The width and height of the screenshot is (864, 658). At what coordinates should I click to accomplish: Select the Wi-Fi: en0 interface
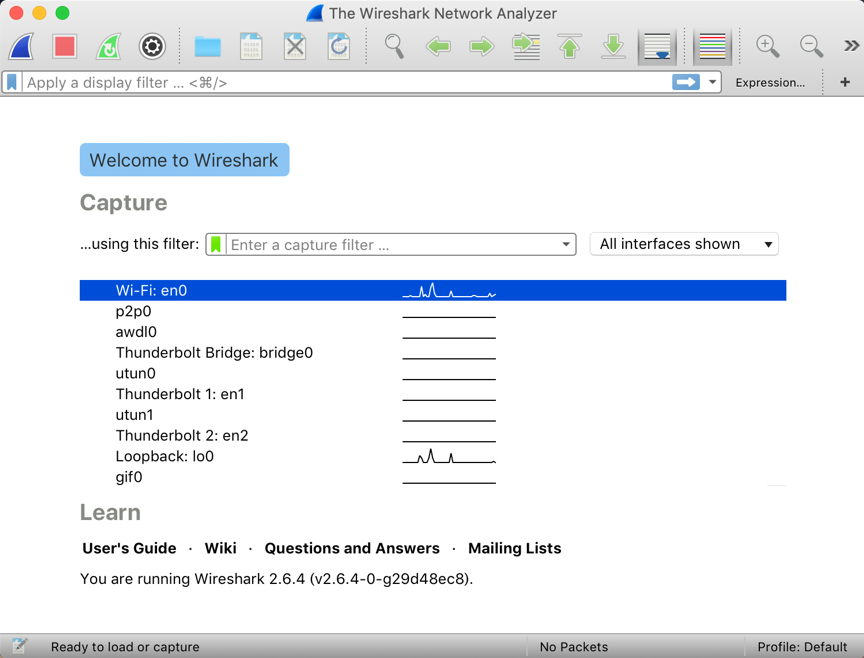point(433,290)
